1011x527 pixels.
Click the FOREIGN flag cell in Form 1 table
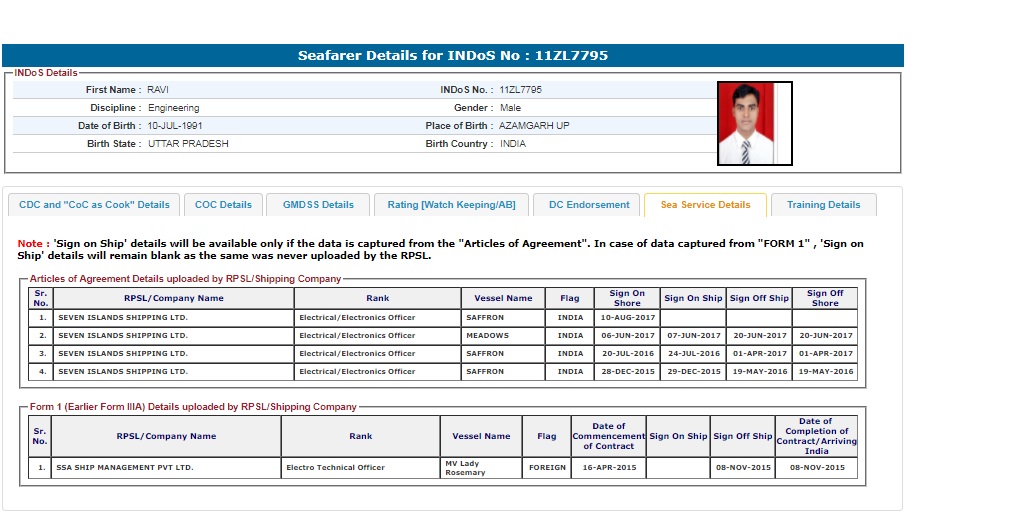click(x=546, y=468)
